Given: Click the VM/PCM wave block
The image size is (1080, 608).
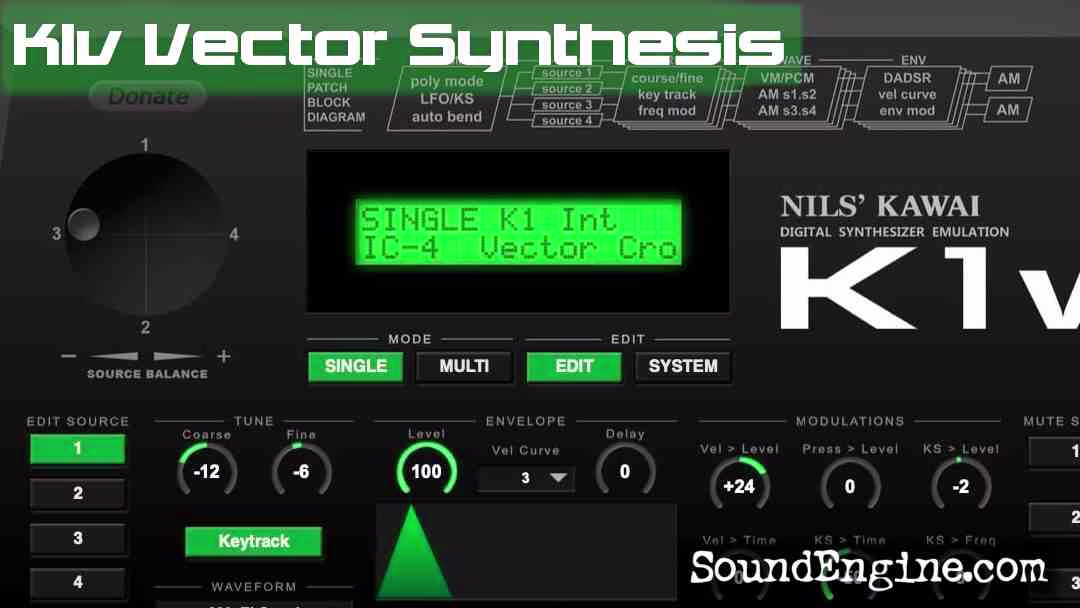Looking at the screenshot, I should tap(787, 94).
